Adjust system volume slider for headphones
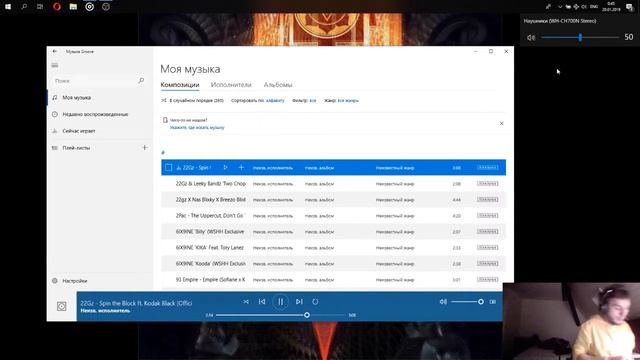 pyautogui.click(x=580, y=37)
